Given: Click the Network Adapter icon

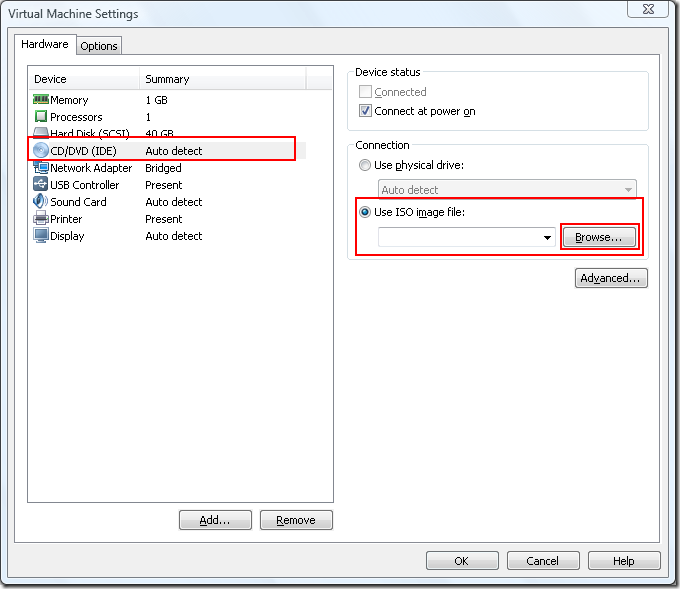Looking at the screenshot, I should click(x=41, y=167).
